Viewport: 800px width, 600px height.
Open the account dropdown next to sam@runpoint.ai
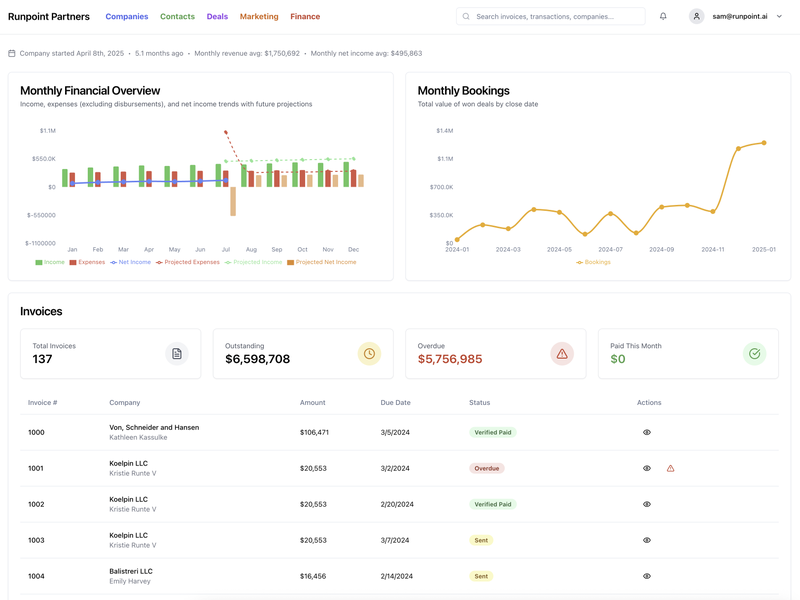tap(779, 16)
